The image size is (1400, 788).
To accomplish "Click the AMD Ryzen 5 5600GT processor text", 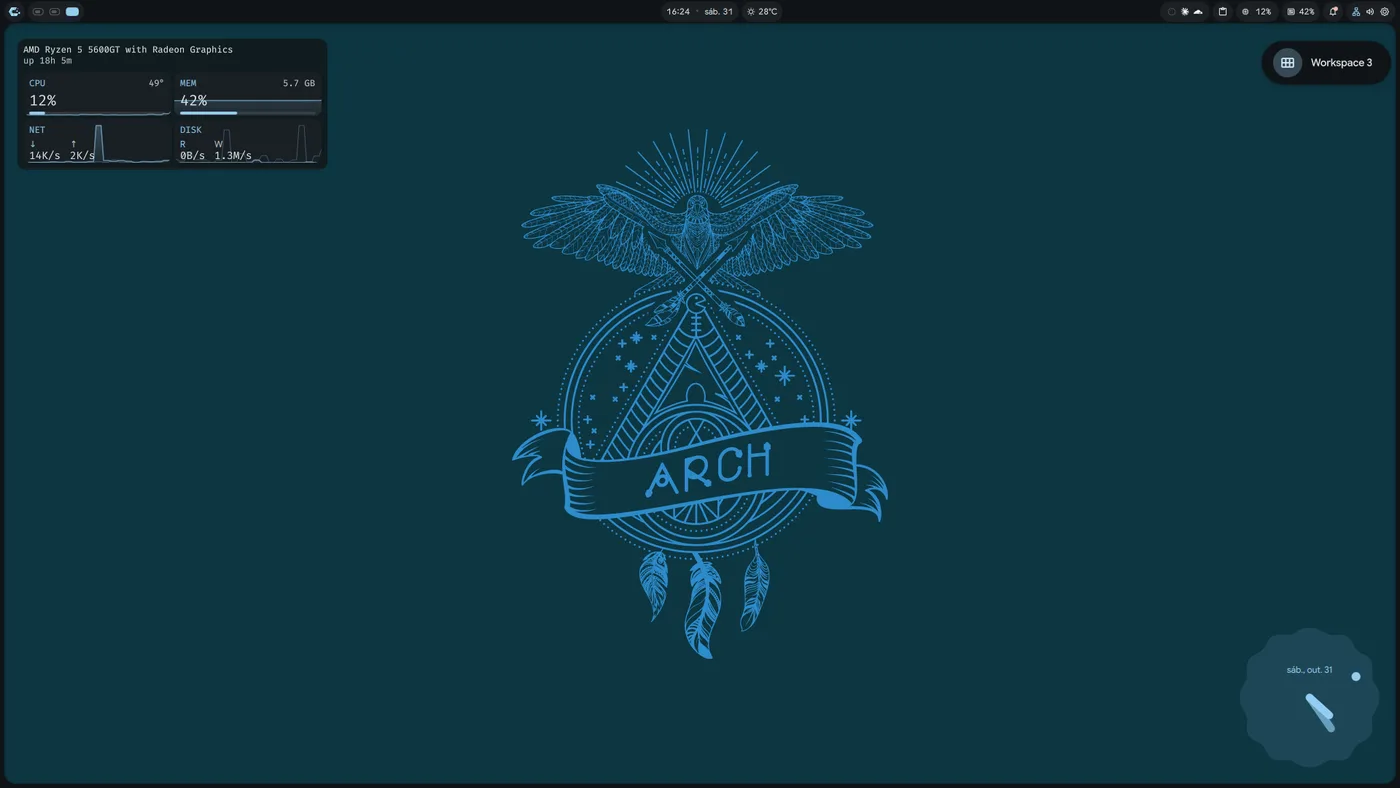I will point(128,49).
